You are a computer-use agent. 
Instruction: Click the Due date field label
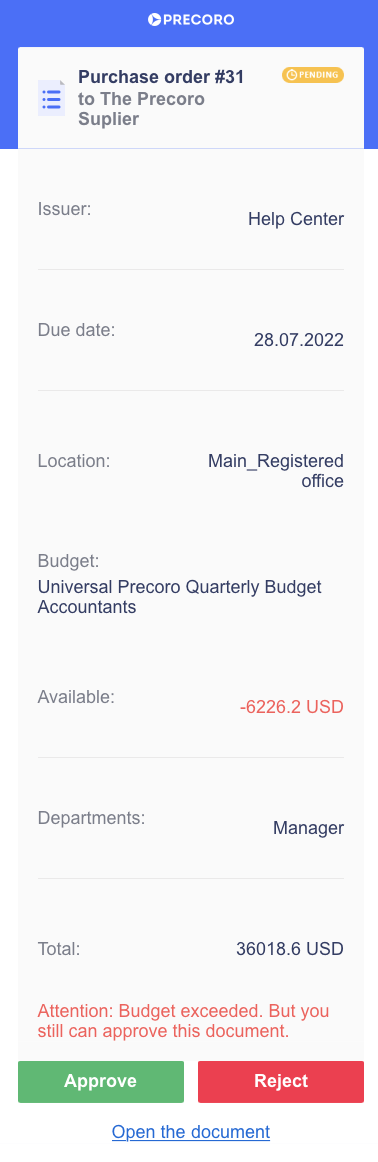coord(76,330)
